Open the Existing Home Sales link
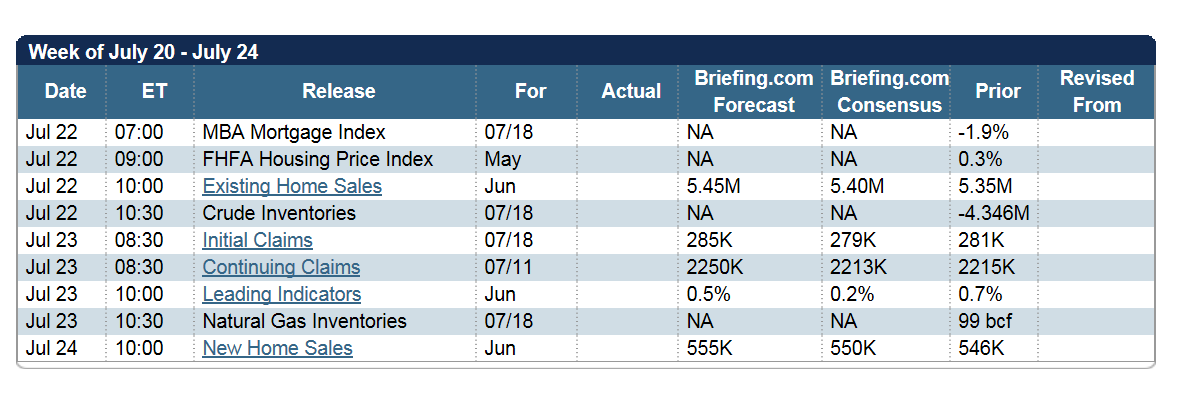Viewport: 1182px width, 393px height. [292, 186]
